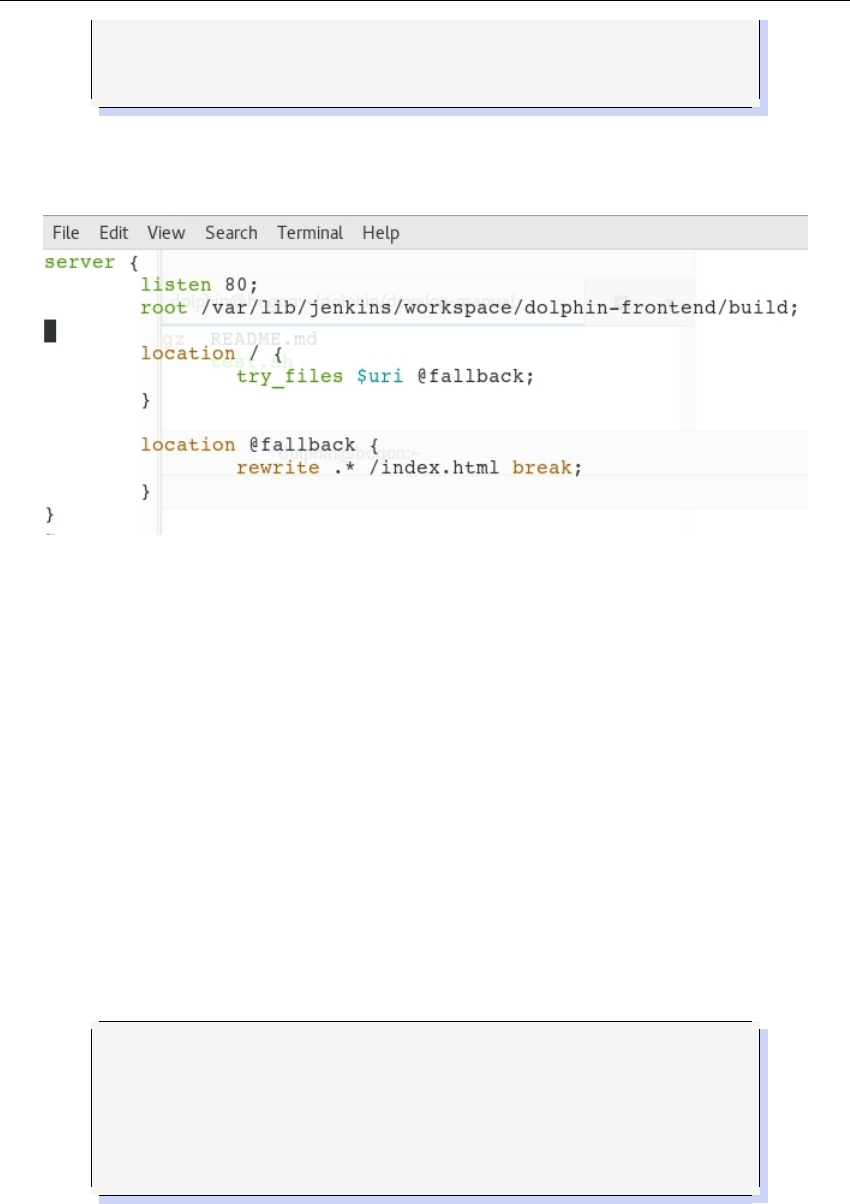Image resolution: width=850 pixels, height=1204 pixels.
Task: Click the jenkins workspace build path
Action: tap(500, 308)
